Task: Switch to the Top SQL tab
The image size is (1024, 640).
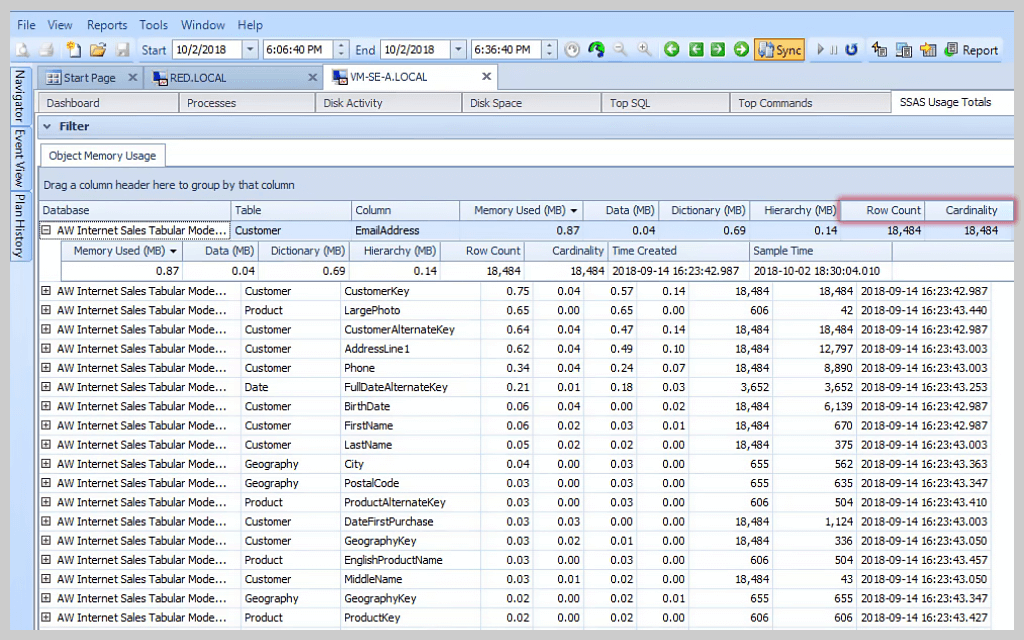Action: 665,101
